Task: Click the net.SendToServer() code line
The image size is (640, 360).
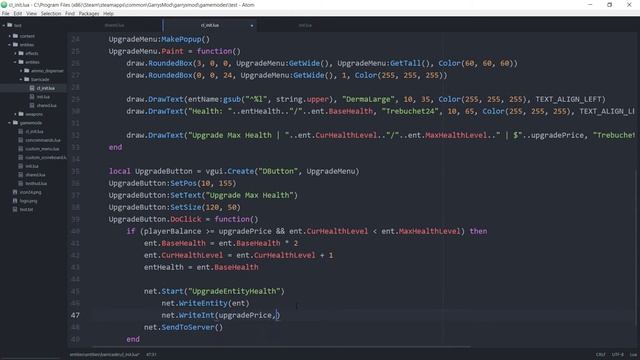Action: pyautogui.click(x=183, y=327)
